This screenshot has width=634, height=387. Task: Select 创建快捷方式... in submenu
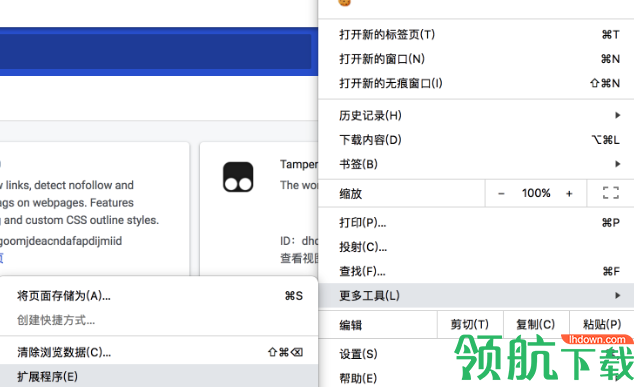point(158,320)
